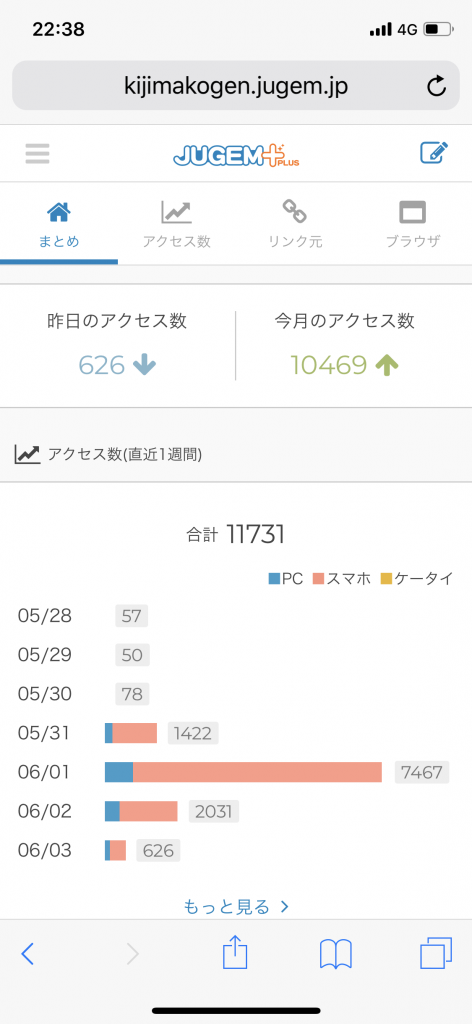Tap the blue PC legend swatch
This screenshot has width=472, height=1024.
pos(274,578)
